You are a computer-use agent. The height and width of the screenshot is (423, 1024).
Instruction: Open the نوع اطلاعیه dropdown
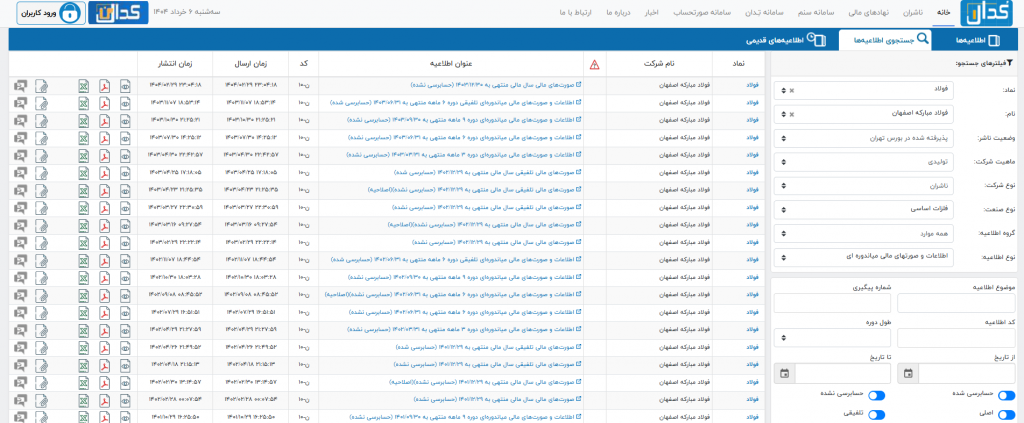(x=863, y=257)
